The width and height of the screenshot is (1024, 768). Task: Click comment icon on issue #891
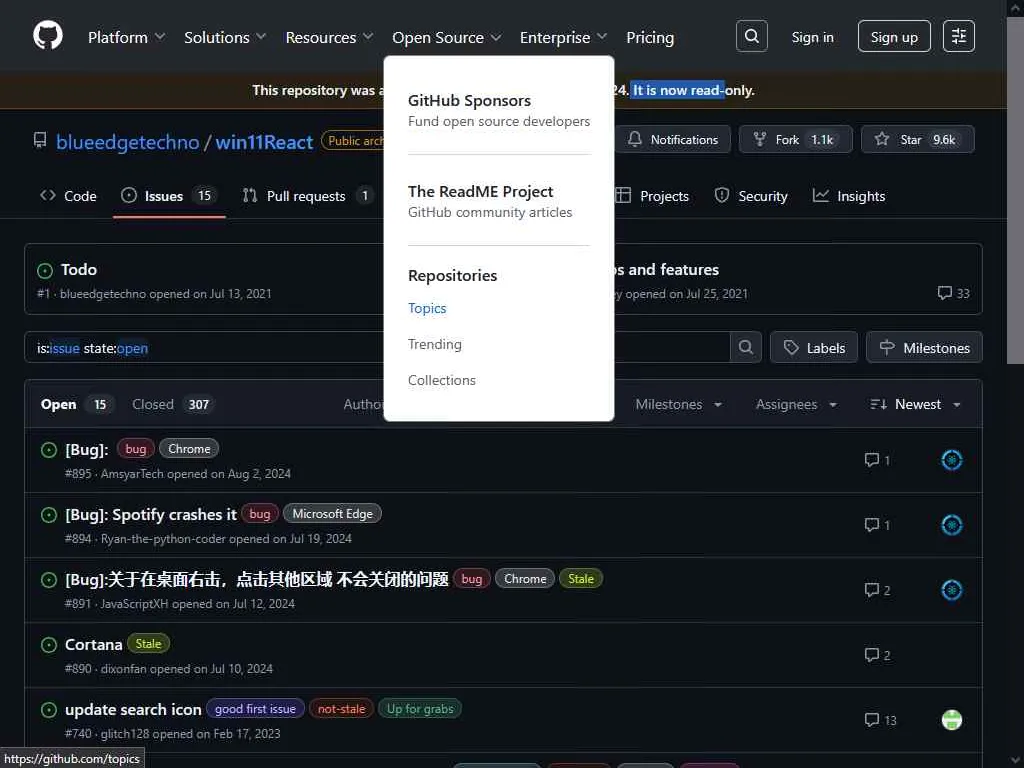pyautogui.click(x=871, y=590)
